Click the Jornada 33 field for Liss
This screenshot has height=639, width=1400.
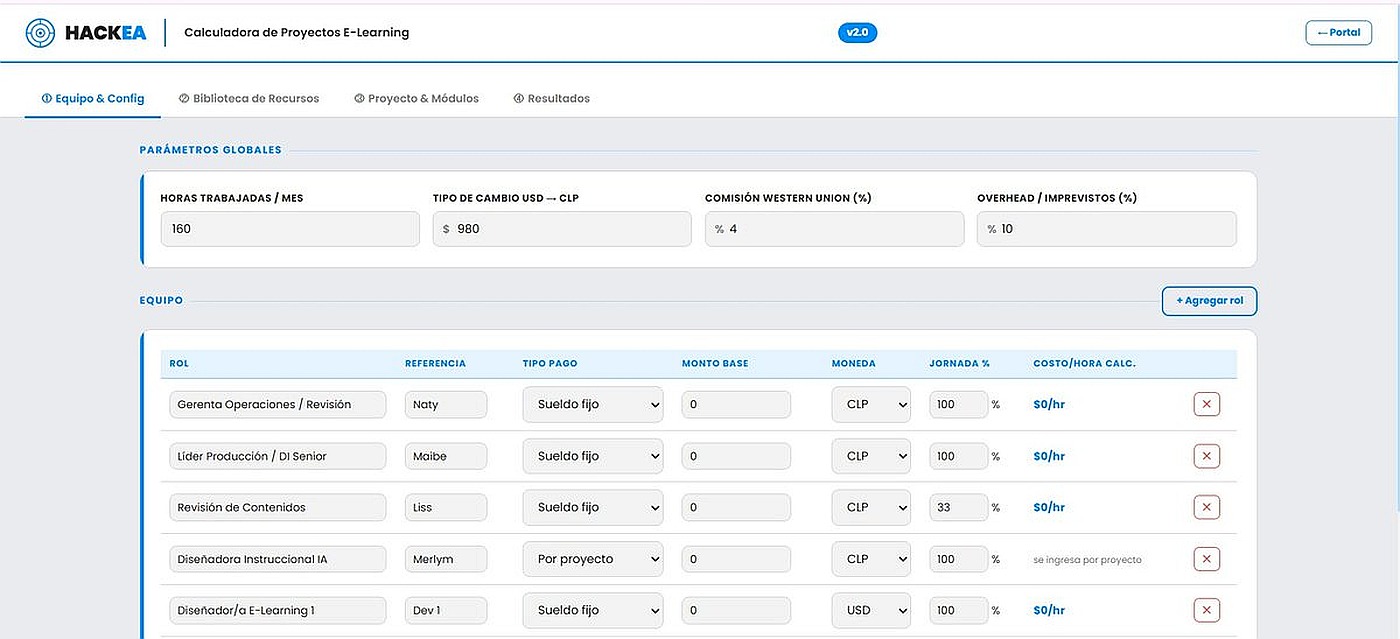(x=959, y=507)
